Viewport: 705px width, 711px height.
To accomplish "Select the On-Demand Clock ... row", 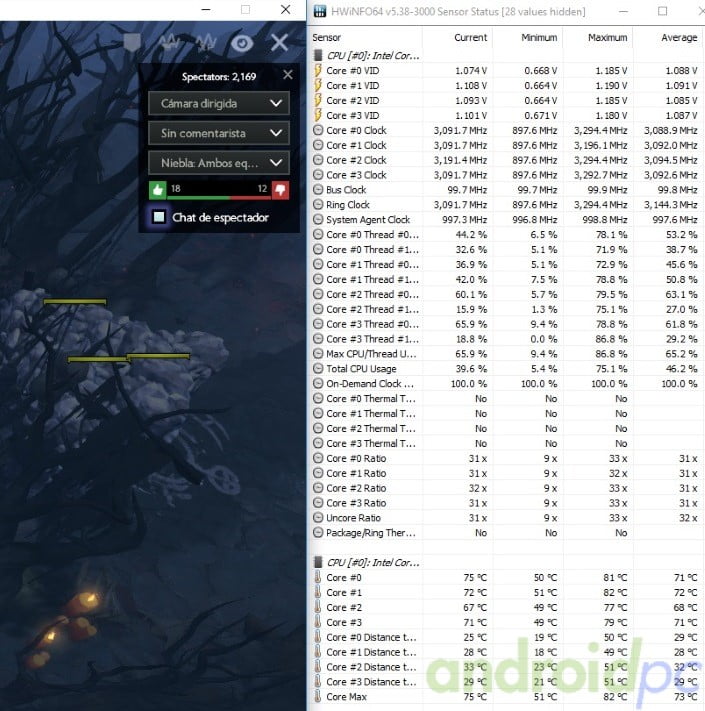I will coord(506,384).
